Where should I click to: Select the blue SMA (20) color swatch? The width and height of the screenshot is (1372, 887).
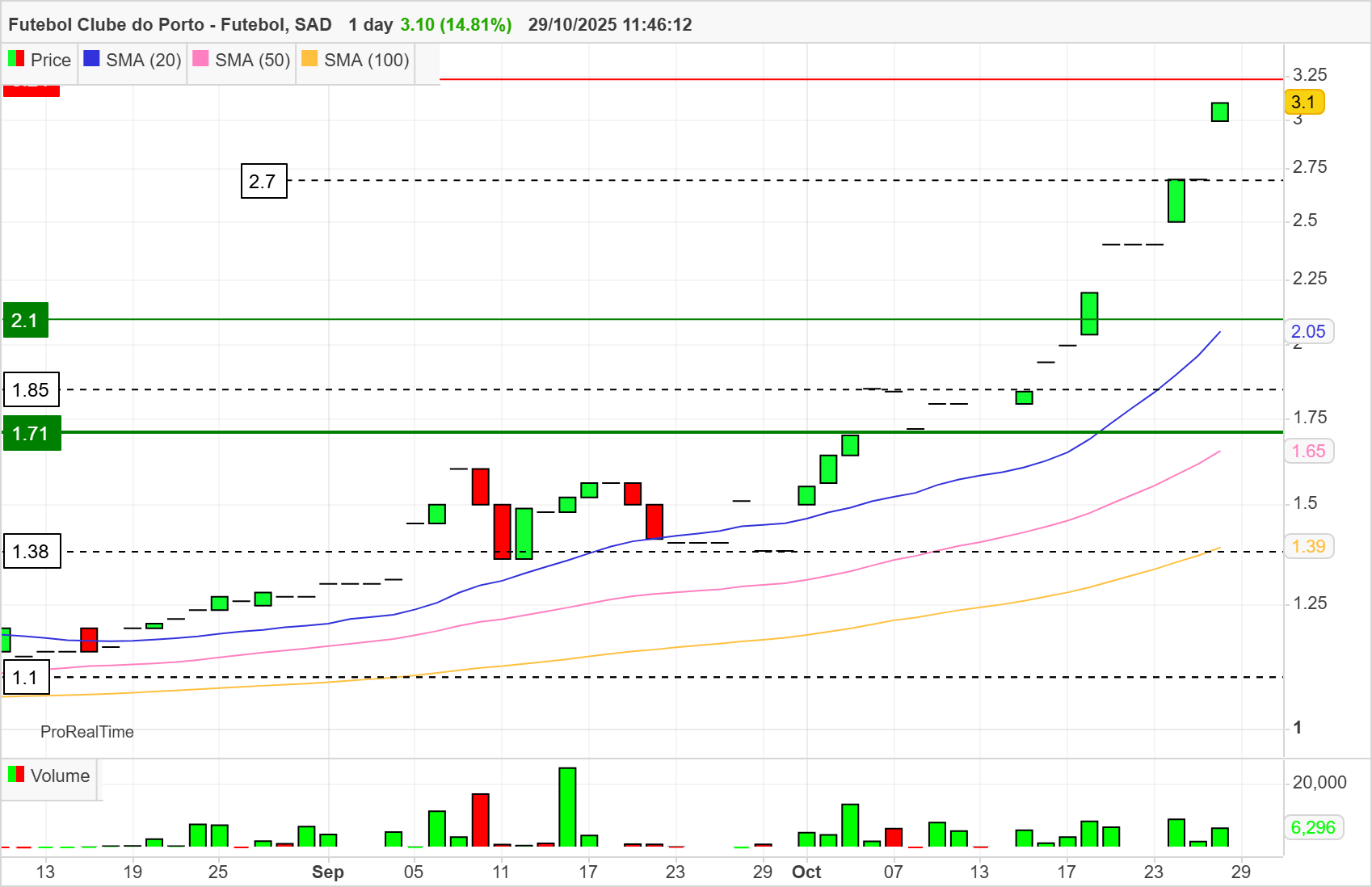91,59
